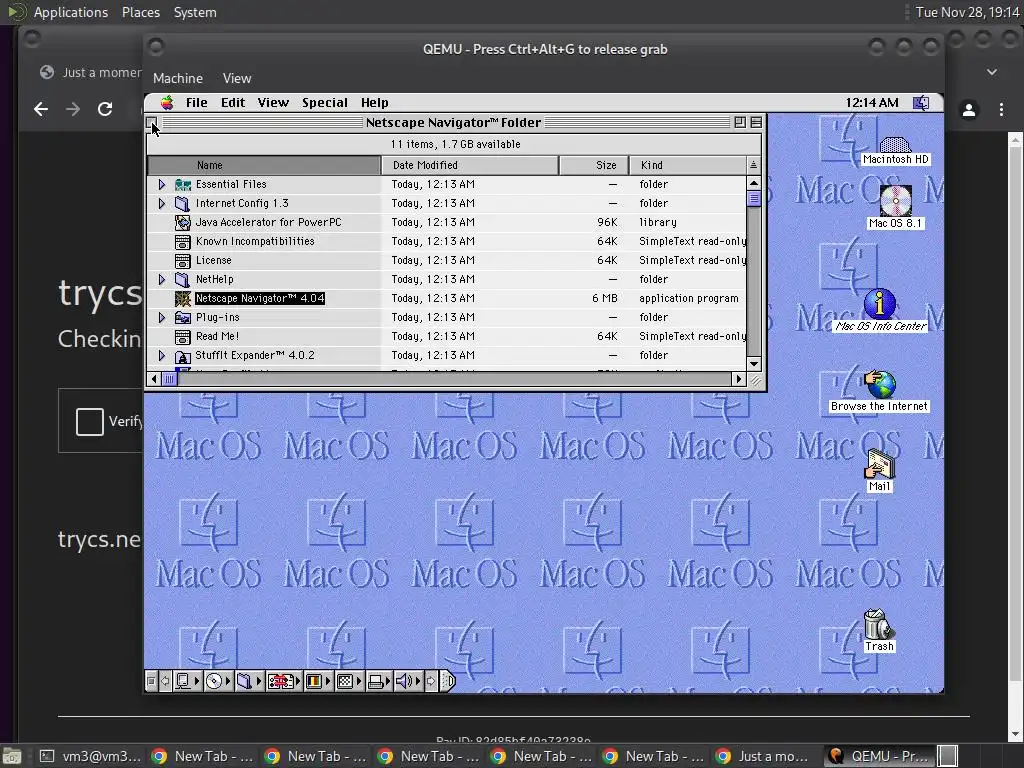
Task: Select the Netscape Navigator 4.04 application icon
Action: [183, 298]
